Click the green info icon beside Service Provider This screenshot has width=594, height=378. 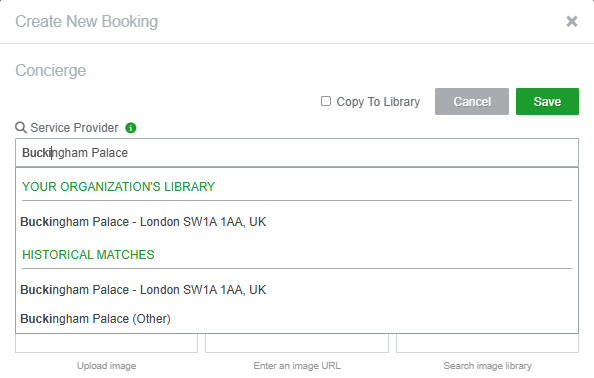pos(131,128)
